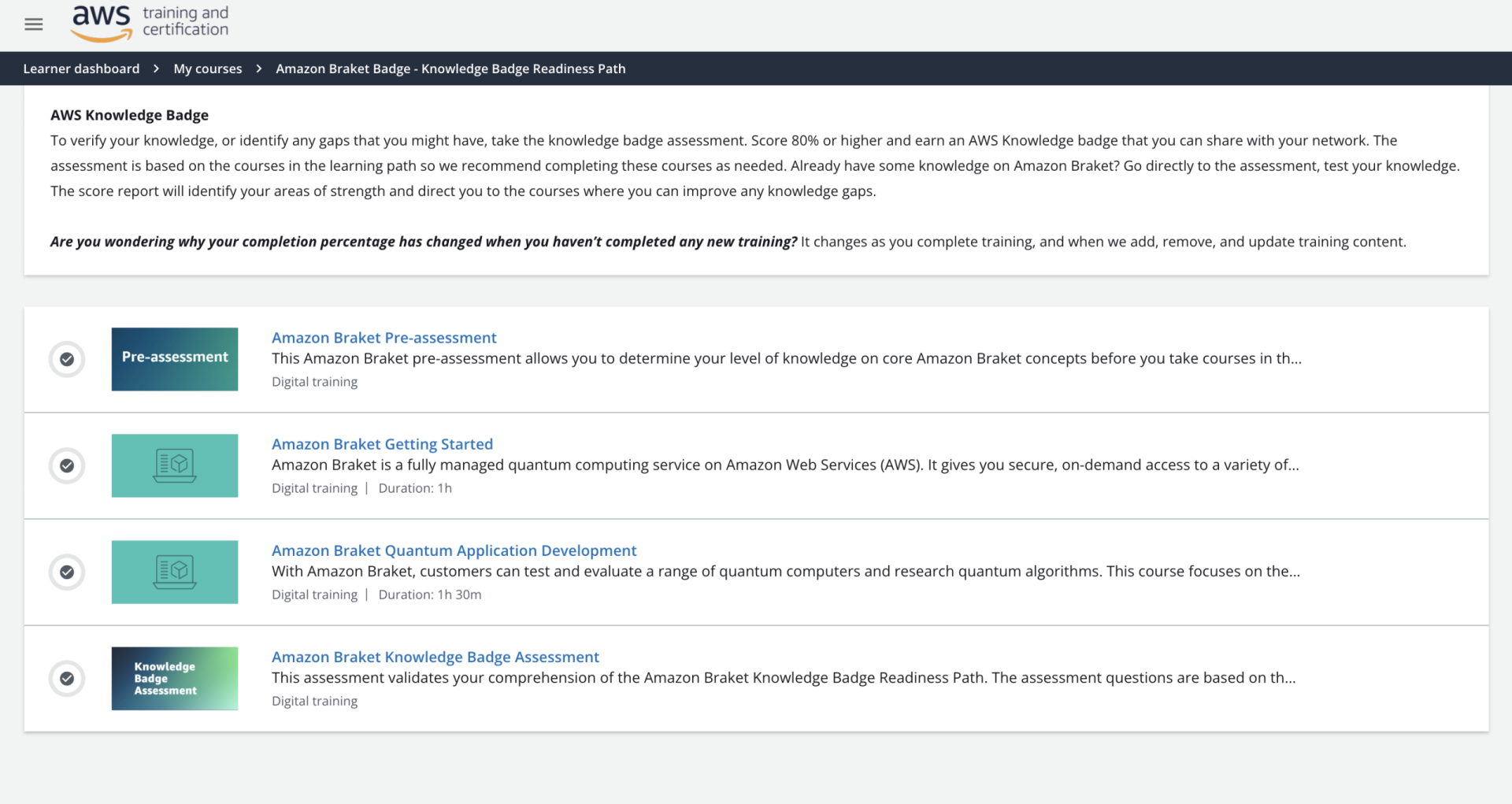Toggle completion checkmark for Amazon Braket Getting Started
Image resolution: width=1512 pixels, height=804 pixels.
click(67, 465)
